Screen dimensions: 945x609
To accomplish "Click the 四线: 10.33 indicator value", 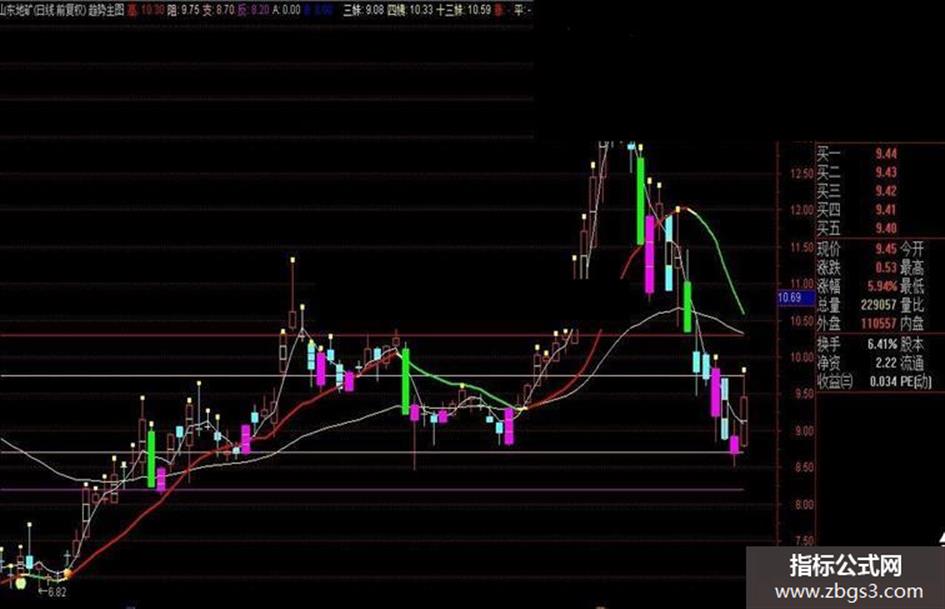I will tap(410, 10).
